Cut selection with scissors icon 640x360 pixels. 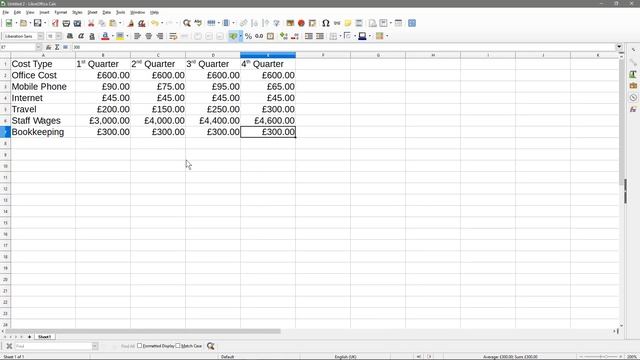[x=91, y=23]
